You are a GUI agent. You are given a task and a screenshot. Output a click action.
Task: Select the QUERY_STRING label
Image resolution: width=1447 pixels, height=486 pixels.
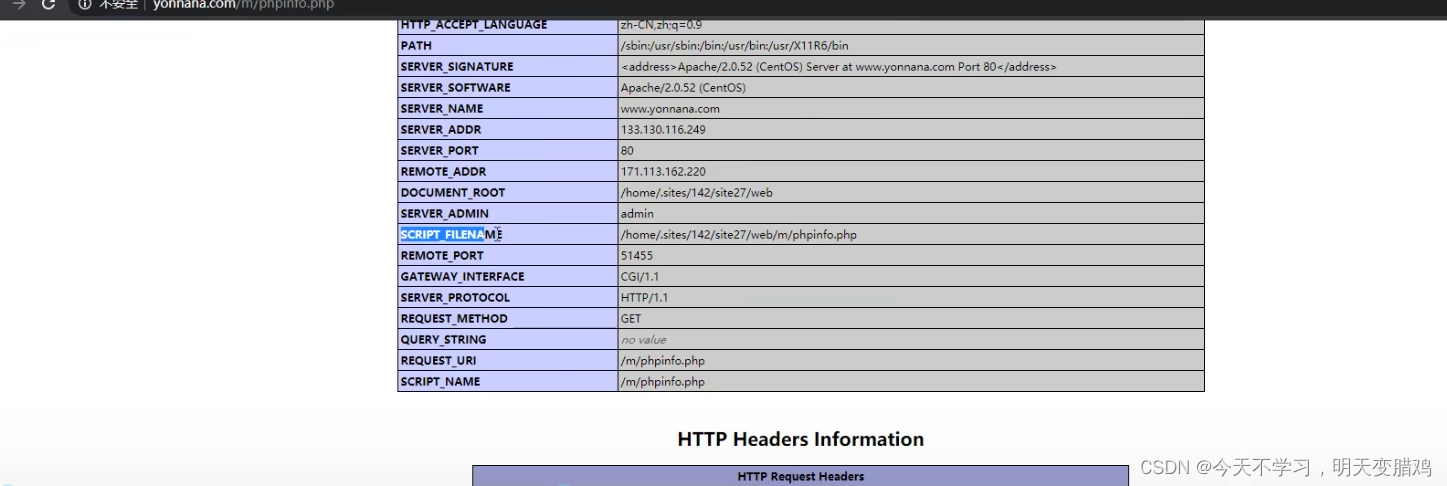pos(443,340)
